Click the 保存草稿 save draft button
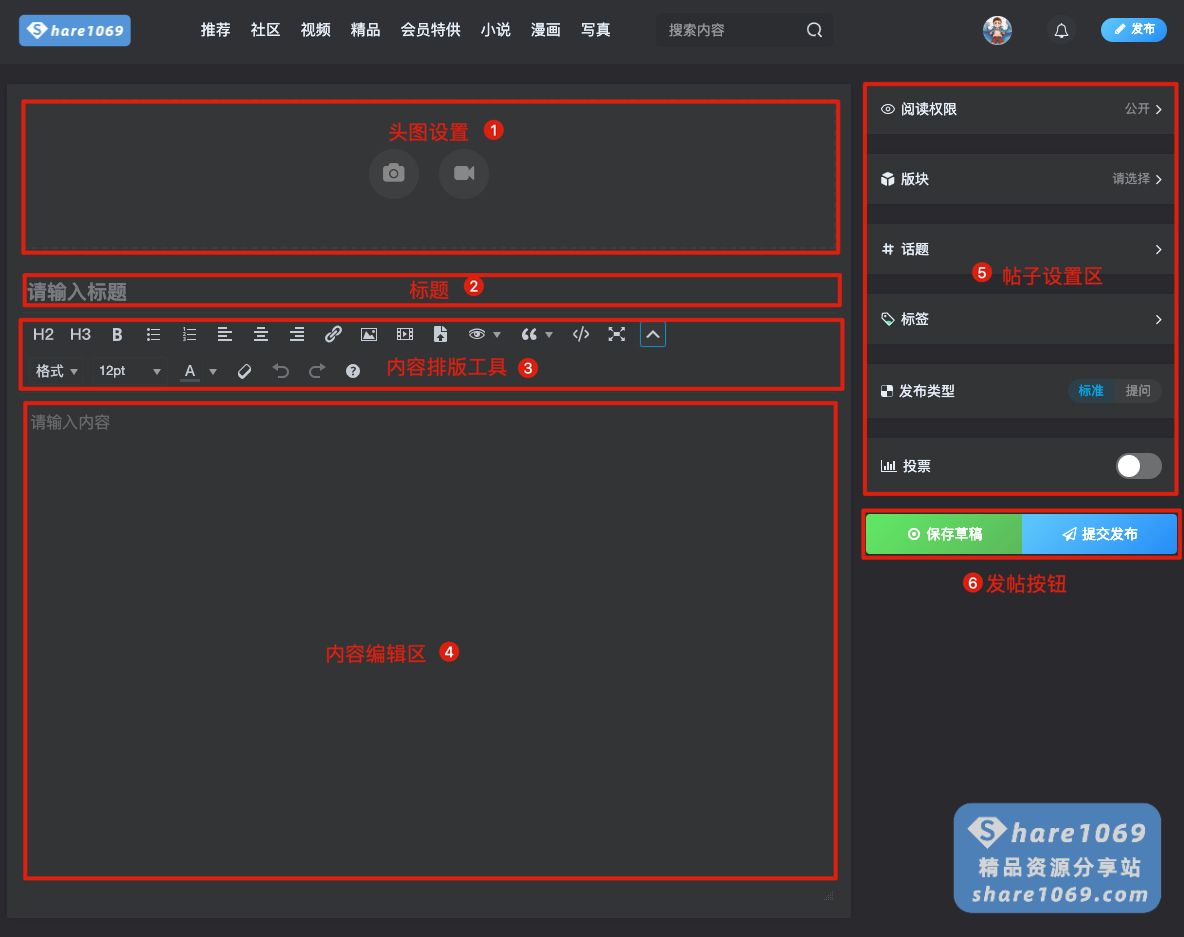Image resolution: width=1184 pixels, height=937 pixels. tap(944, 534)
